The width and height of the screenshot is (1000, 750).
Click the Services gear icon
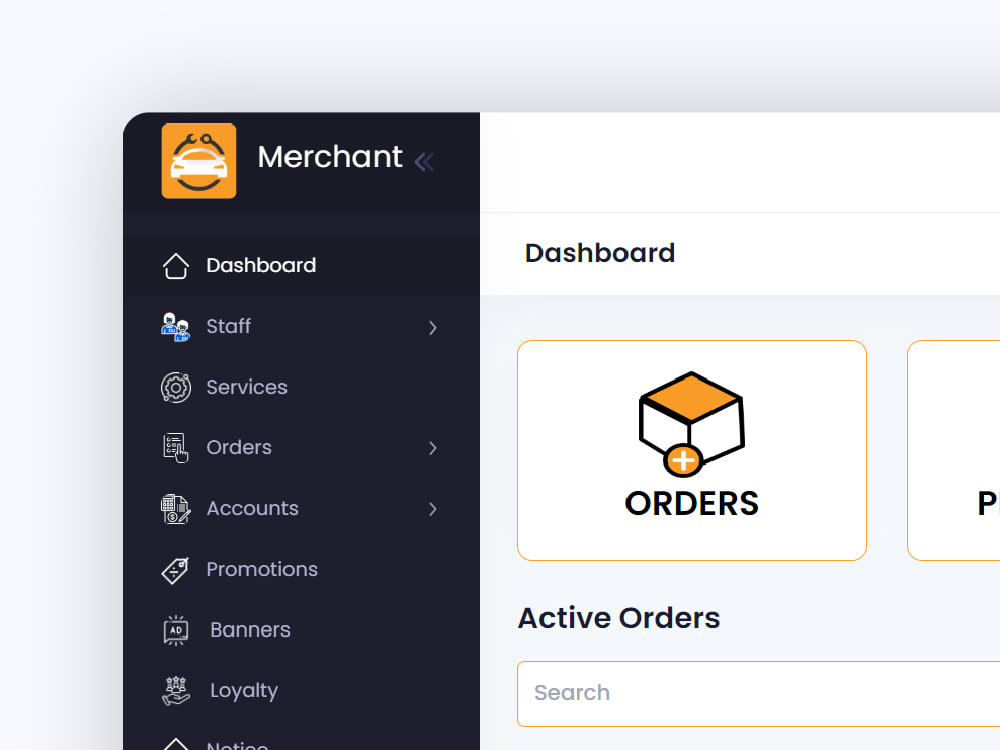[x=175, y=387]
